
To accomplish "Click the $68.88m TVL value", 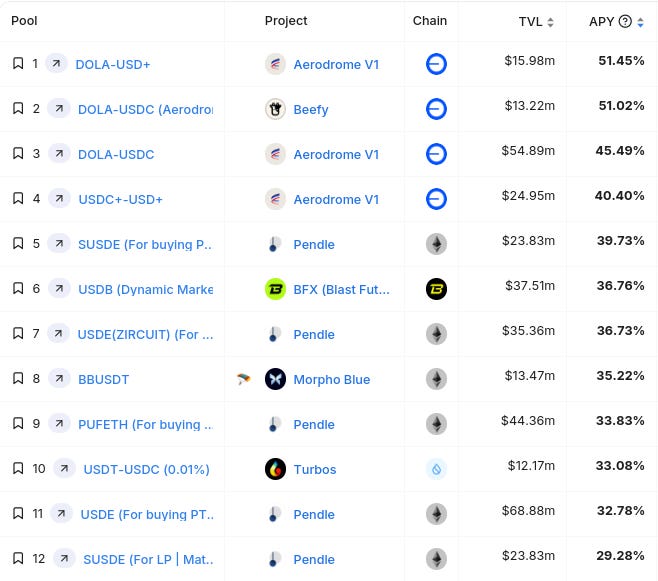I will [528, 511].
